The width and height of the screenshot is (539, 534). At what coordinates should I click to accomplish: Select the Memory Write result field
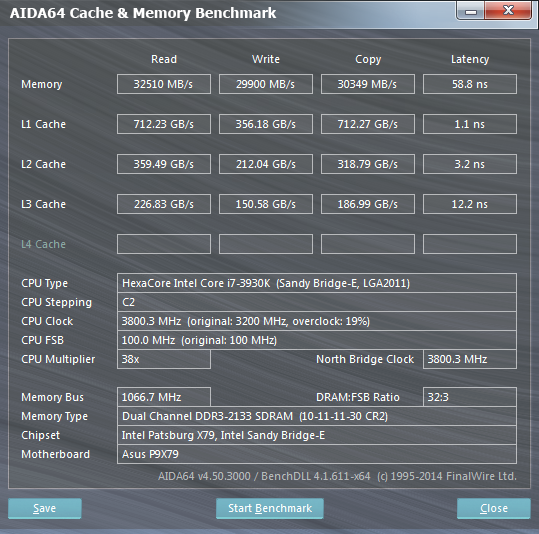(266, 84)
